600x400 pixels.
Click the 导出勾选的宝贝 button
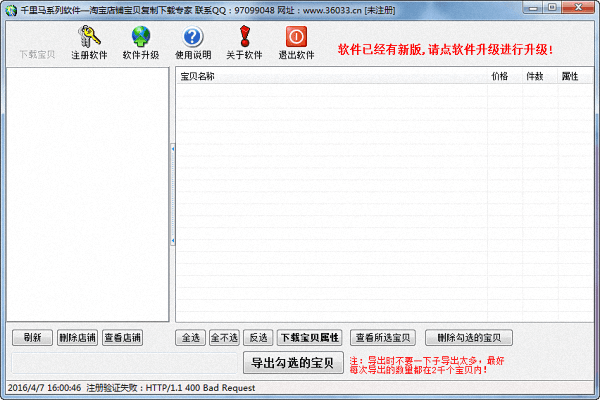pos(293,362)
